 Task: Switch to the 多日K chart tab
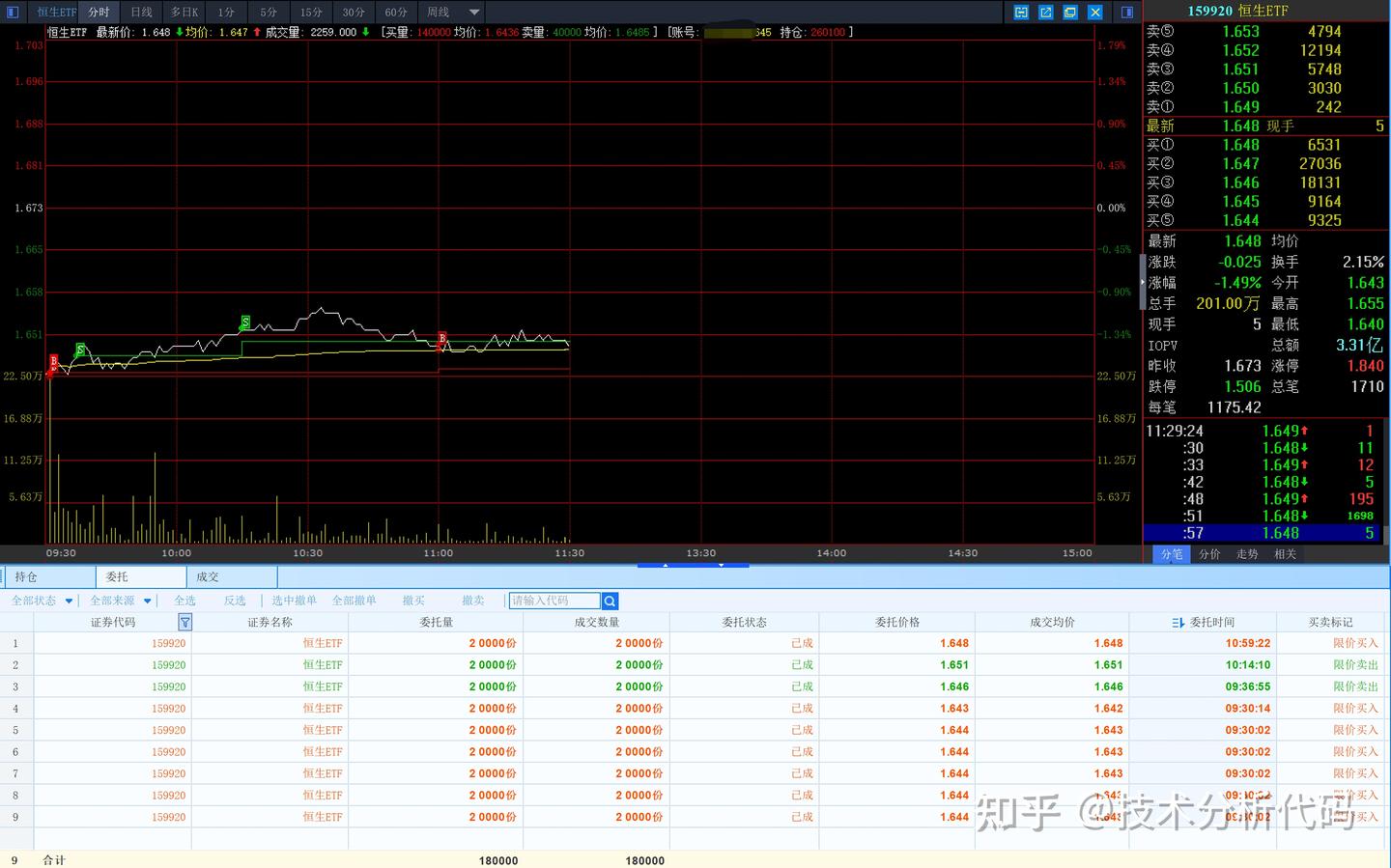tap(184, 13)
